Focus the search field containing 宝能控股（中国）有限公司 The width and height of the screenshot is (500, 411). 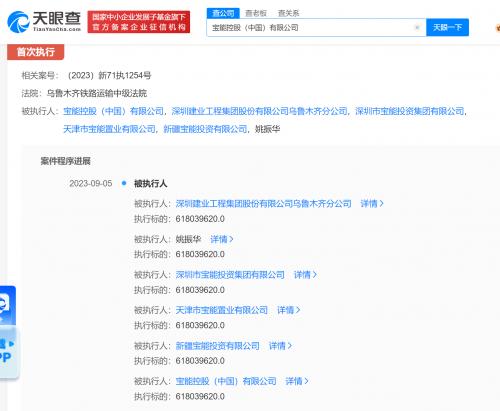coord(316,28)
